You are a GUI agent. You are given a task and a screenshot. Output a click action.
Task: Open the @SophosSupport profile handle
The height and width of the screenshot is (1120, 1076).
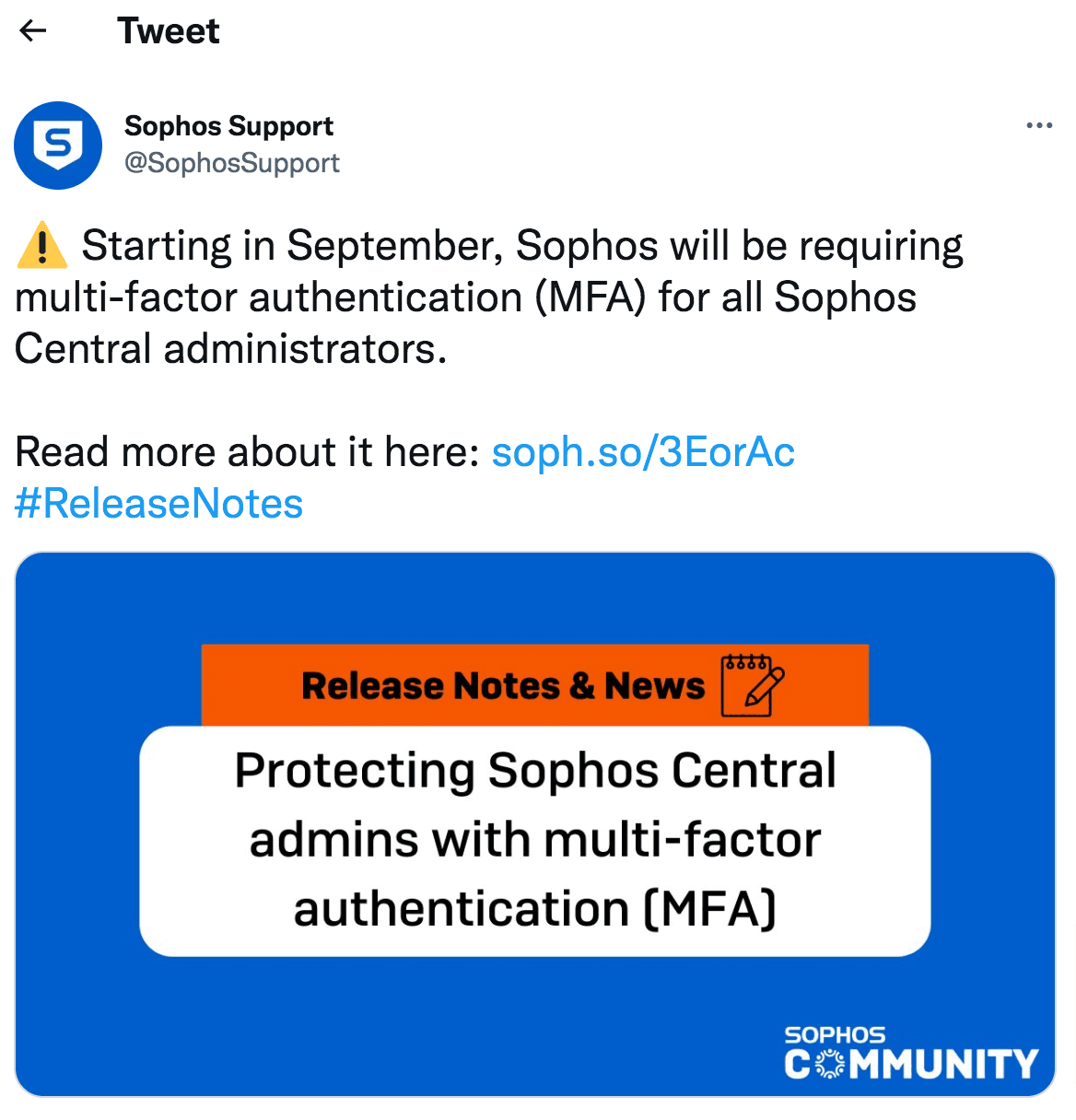click(232, 163)
